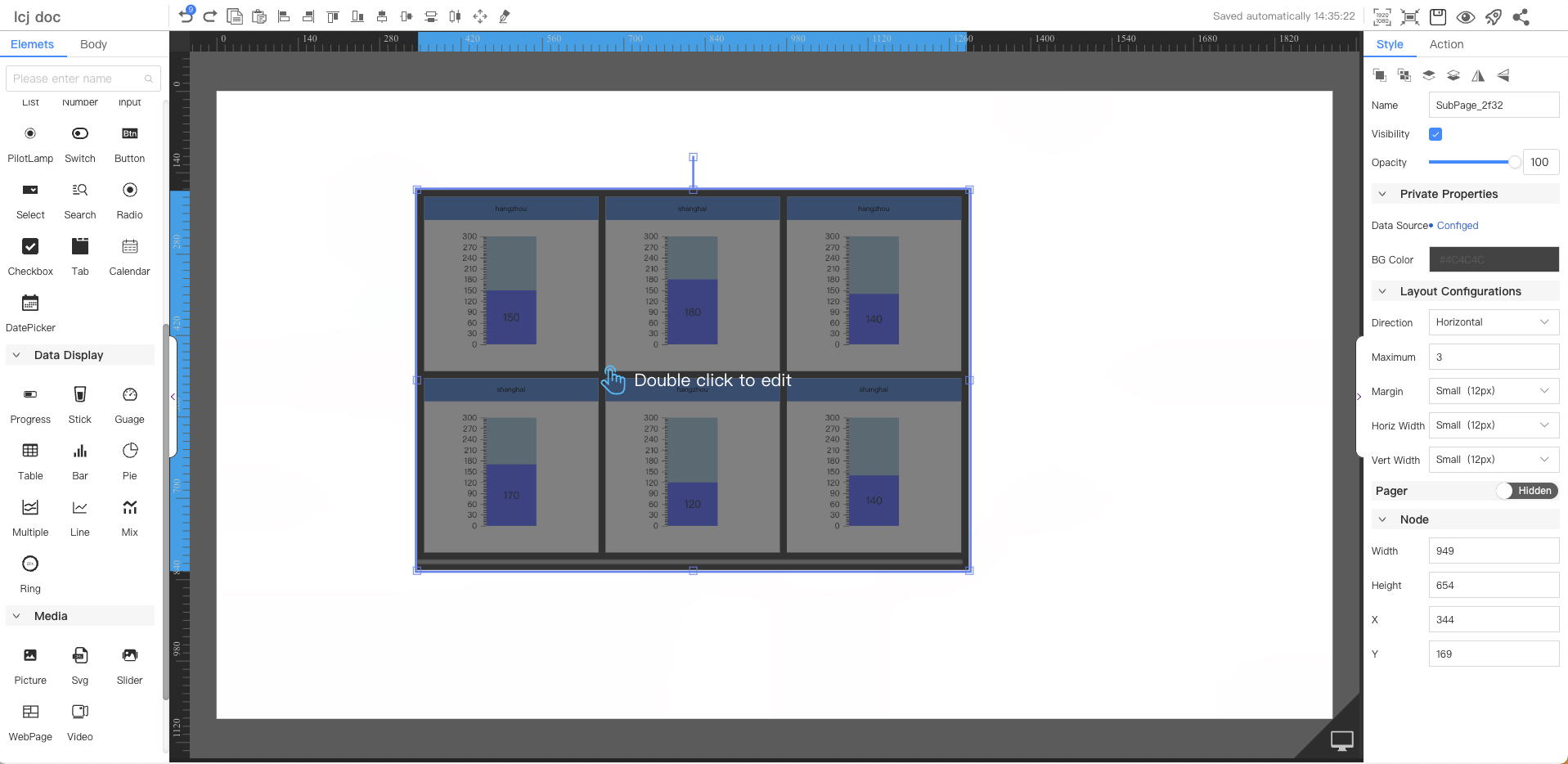The width and height of the screenshot is (1568, 764).
Task: Select the Elemets tab
Action: pos(32,44)
